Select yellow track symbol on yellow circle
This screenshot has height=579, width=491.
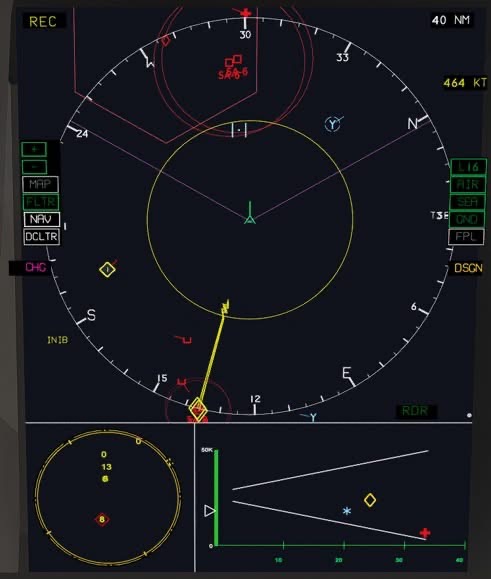click(x=225, y=308)
